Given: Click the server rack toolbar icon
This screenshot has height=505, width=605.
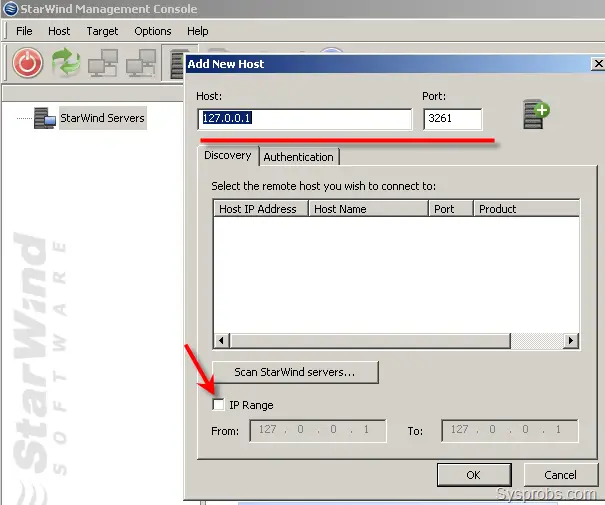Looking at the screenshot, I should pyautogui.click(x=176, y=64).
